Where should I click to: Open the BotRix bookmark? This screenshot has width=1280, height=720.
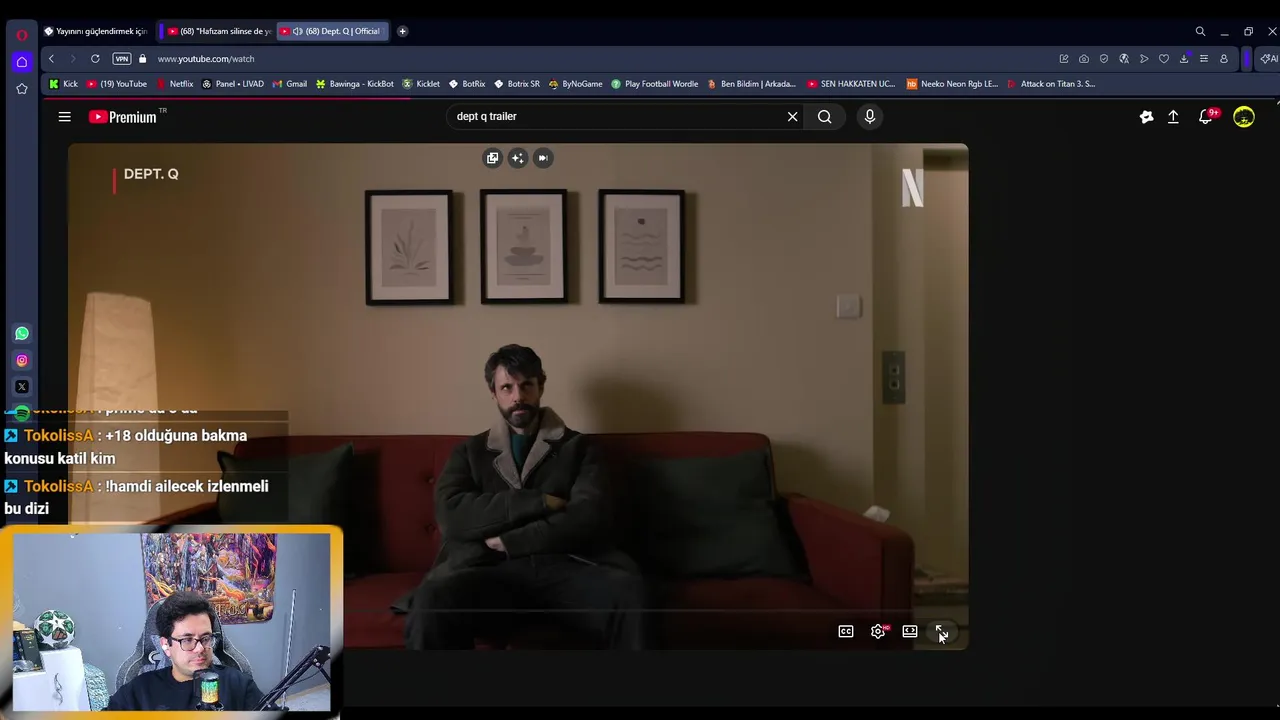[467, 84]
